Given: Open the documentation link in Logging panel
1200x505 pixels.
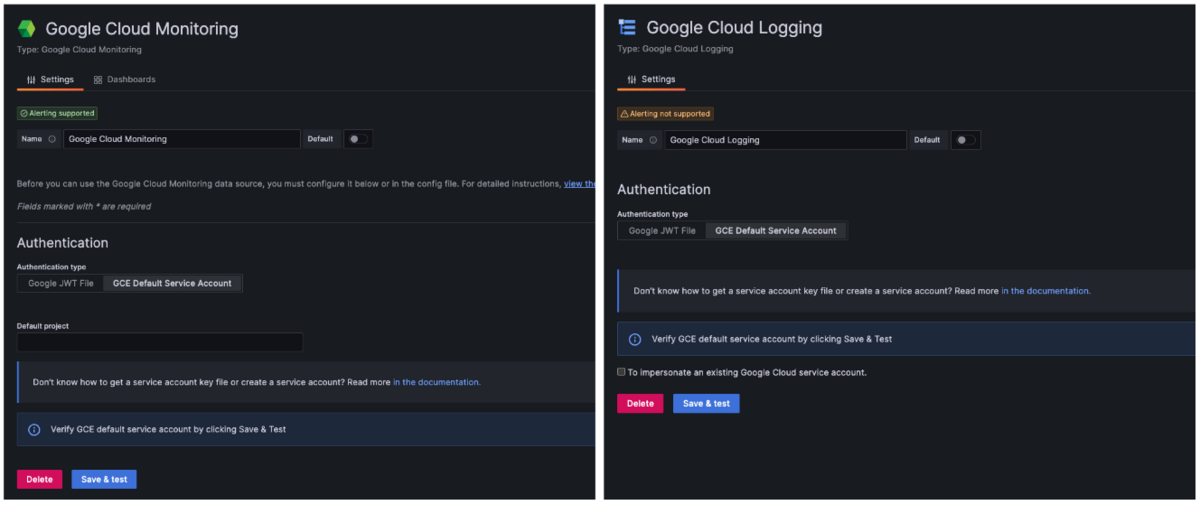Looking at the screenshot, I should 1046,291.
